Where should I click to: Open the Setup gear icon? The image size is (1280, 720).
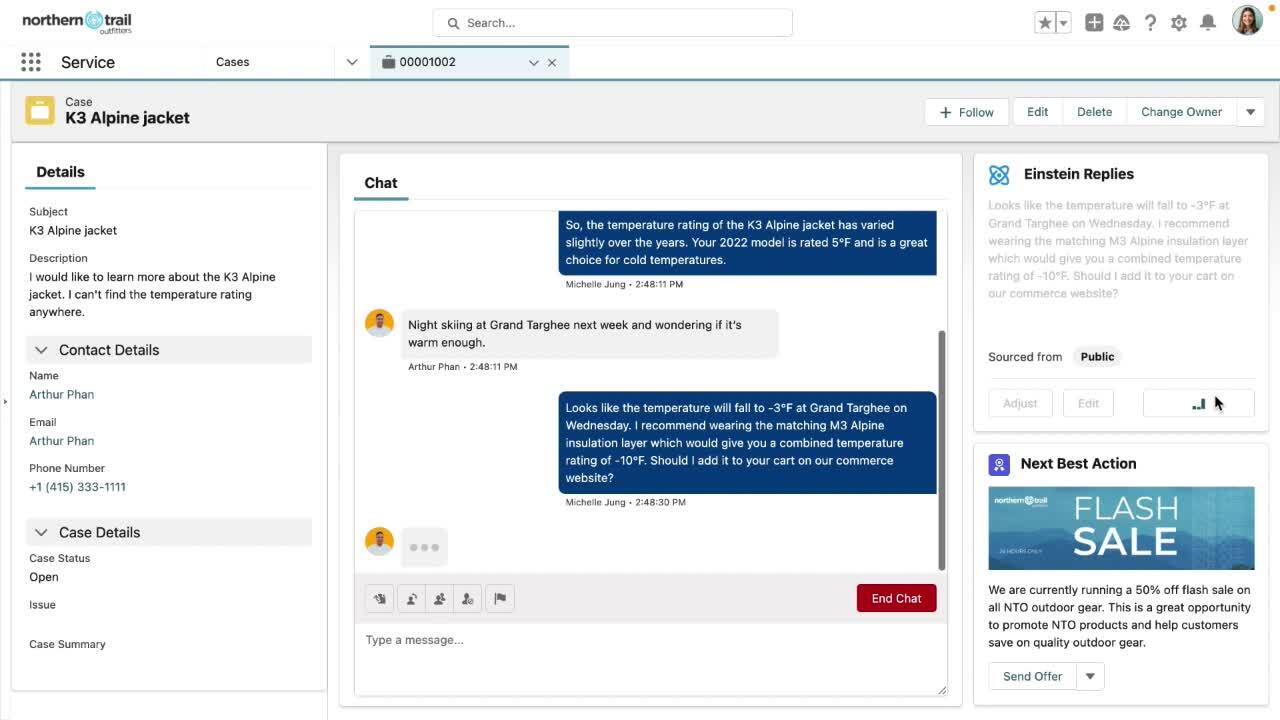tap(1179, 23)
